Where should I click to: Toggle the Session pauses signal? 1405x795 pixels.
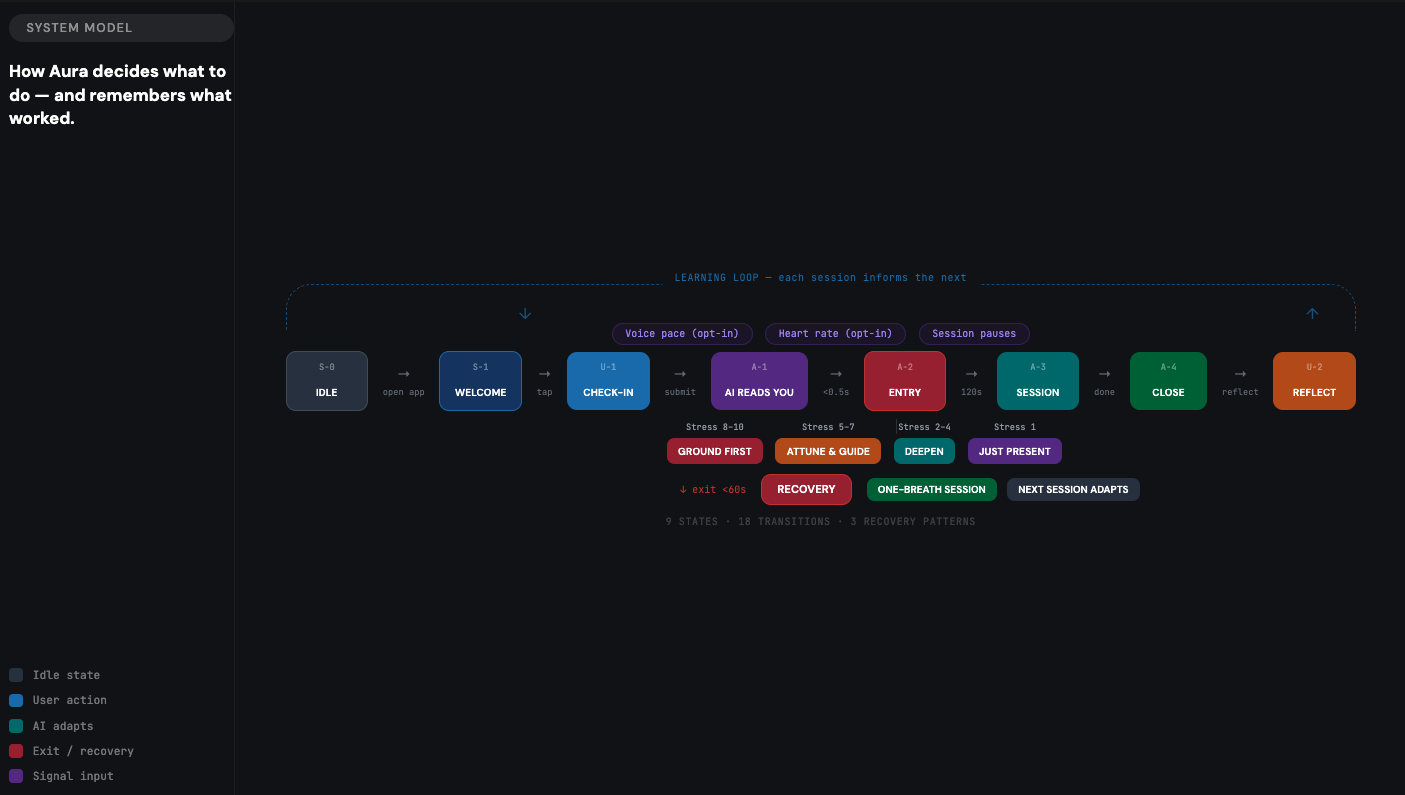click(x=973, y=334)
